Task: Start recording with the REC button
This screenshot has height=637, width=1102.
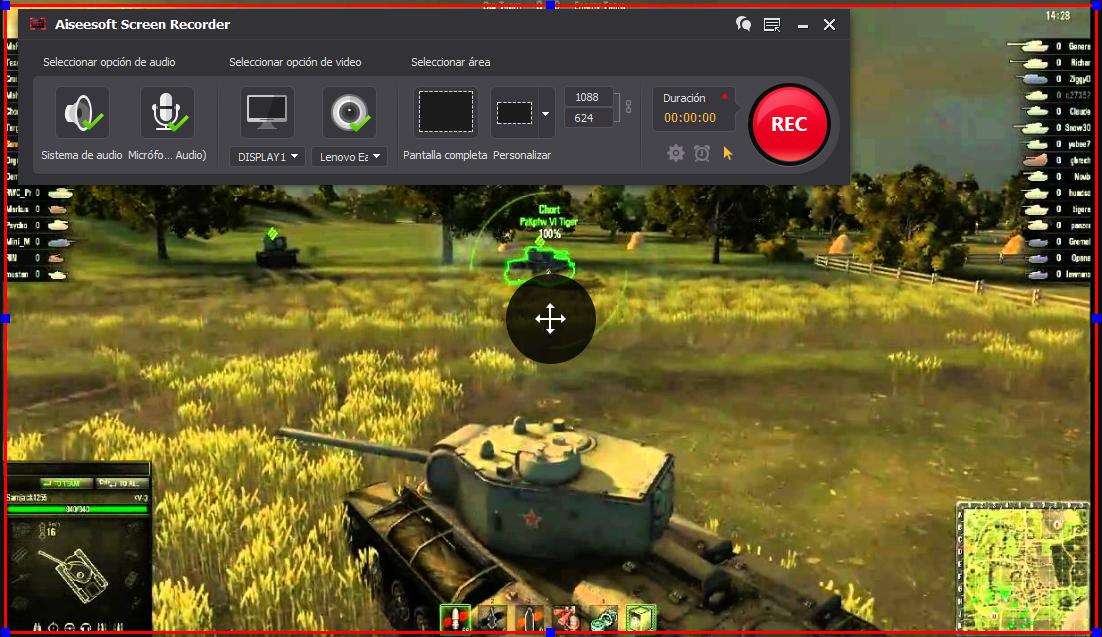Action: pyautogui.click(x=789, y=124)
